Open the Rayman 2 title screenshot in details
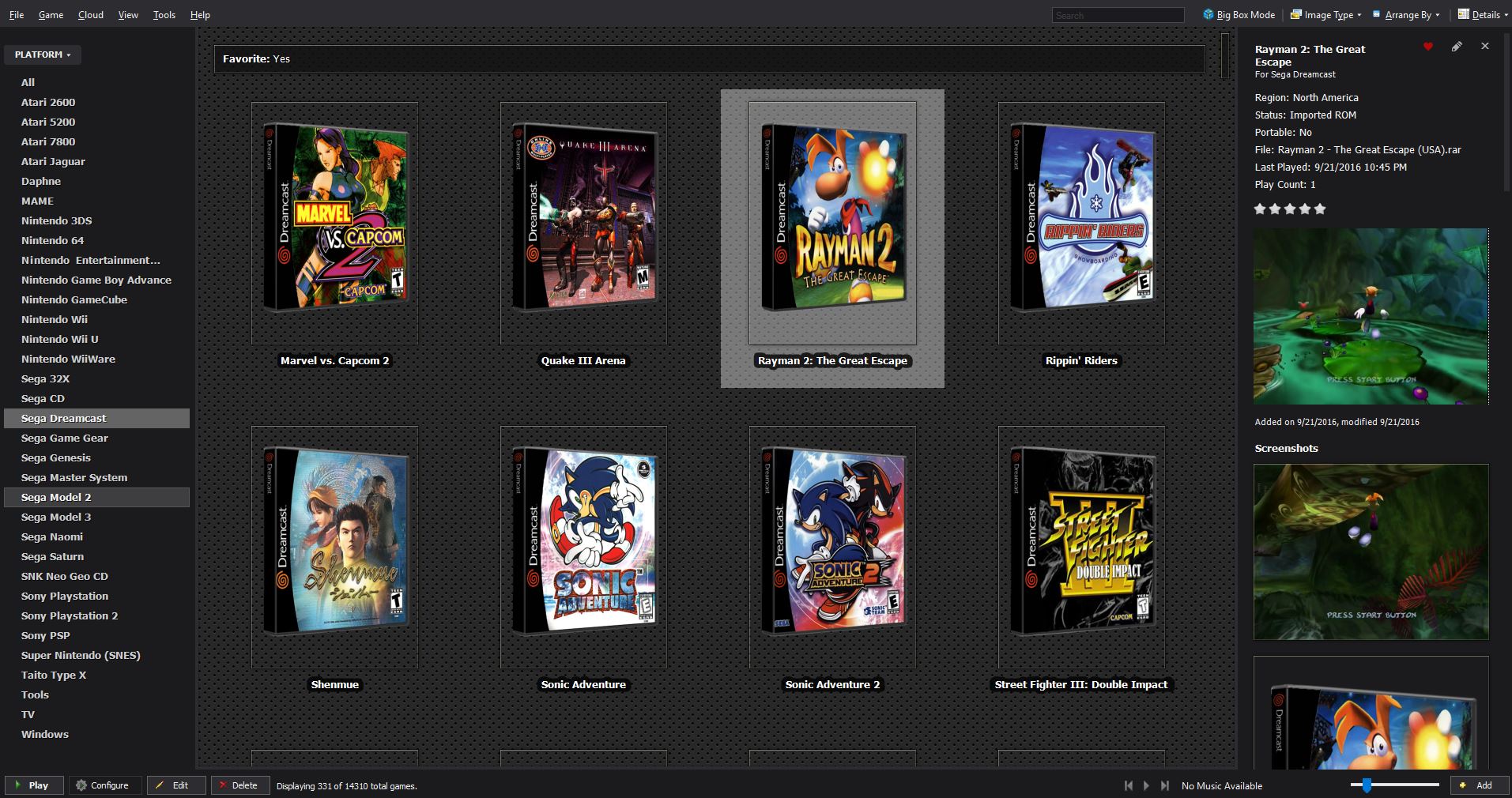The height and width of the screenshot is (798, 1512). (1371, 316)
